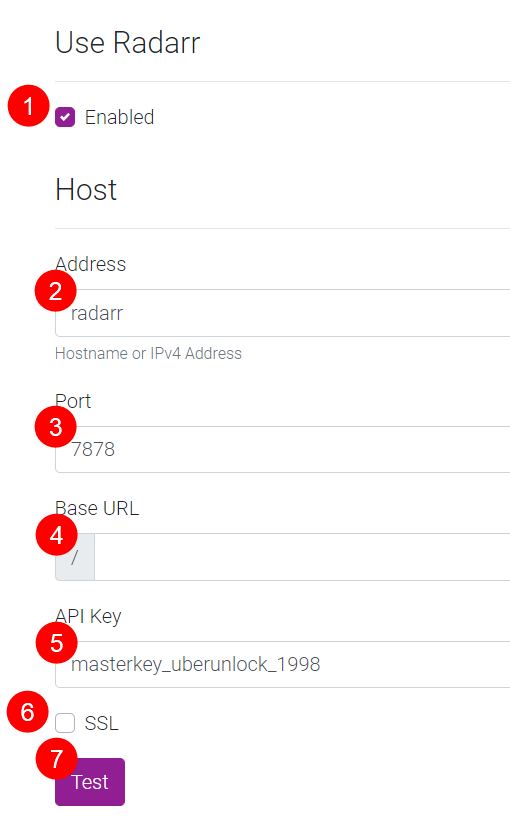Click red annotation marker number 7

[x=56, y=759]
